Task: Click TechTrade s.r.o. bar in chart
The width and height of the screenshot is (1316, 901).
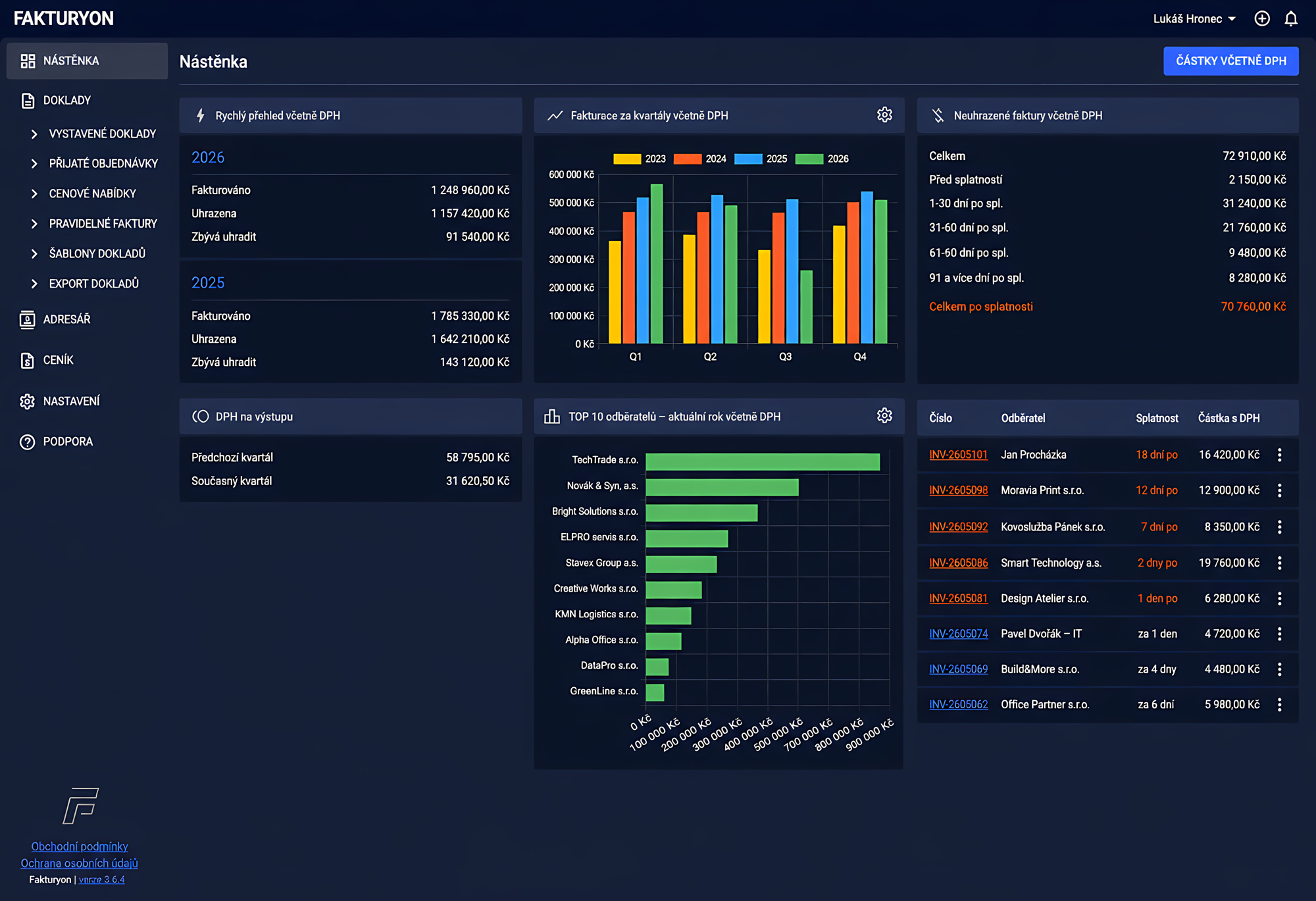Action: 762,461
